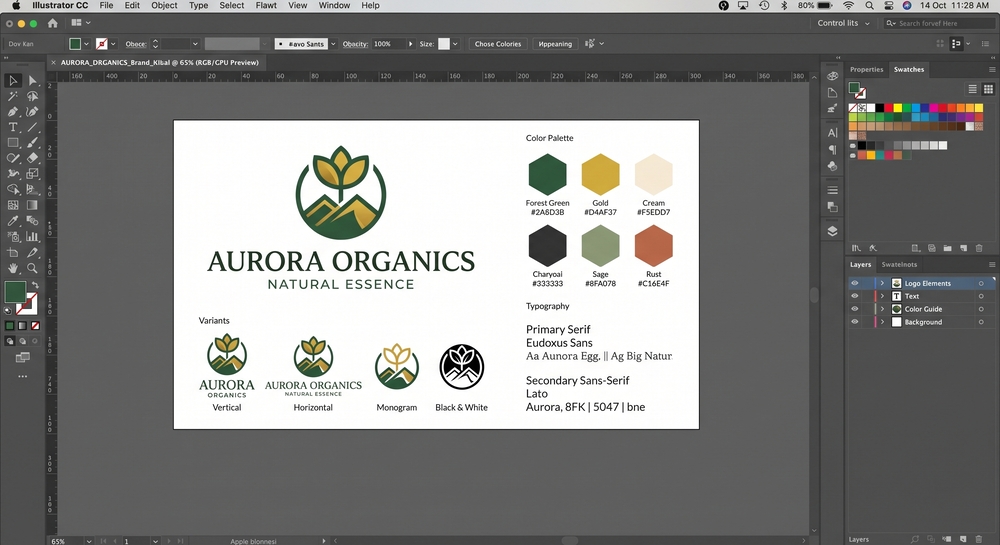Expand the Logo Elements layer

(882, 283)
